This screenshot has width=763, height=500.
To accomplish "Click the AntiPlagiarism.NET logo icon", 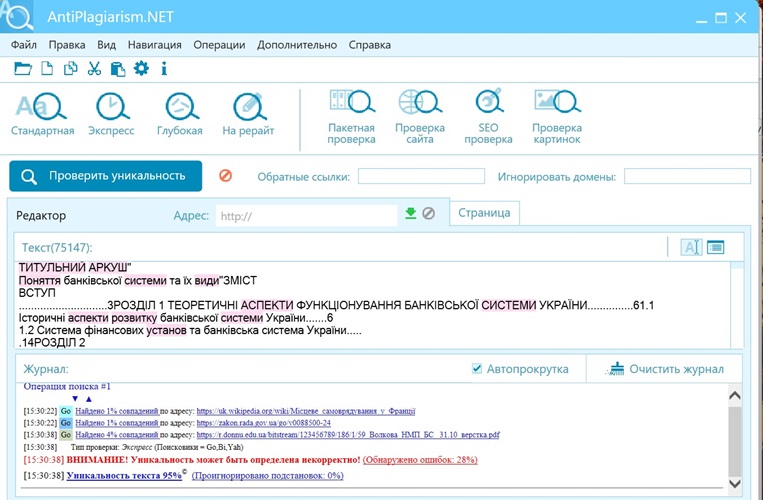I will [17, 16].
